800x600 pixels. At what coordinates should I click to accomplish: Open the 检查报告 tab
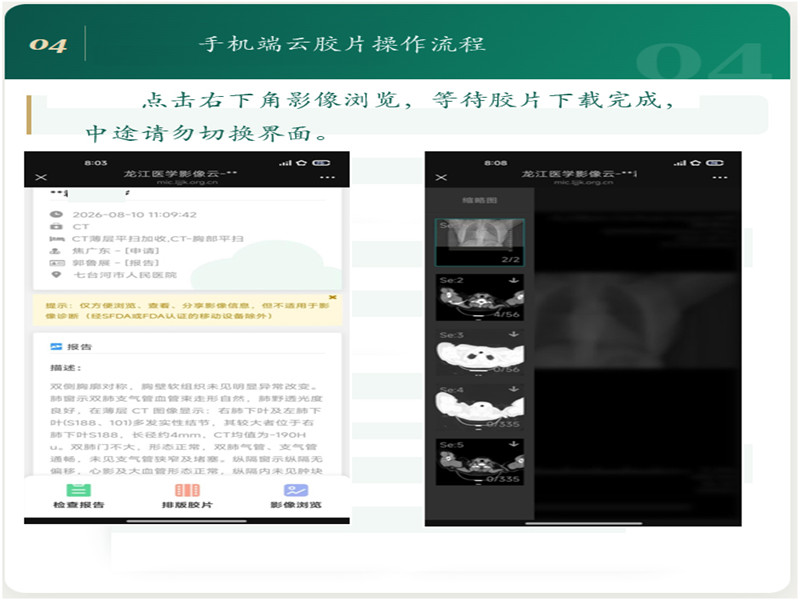79,496
